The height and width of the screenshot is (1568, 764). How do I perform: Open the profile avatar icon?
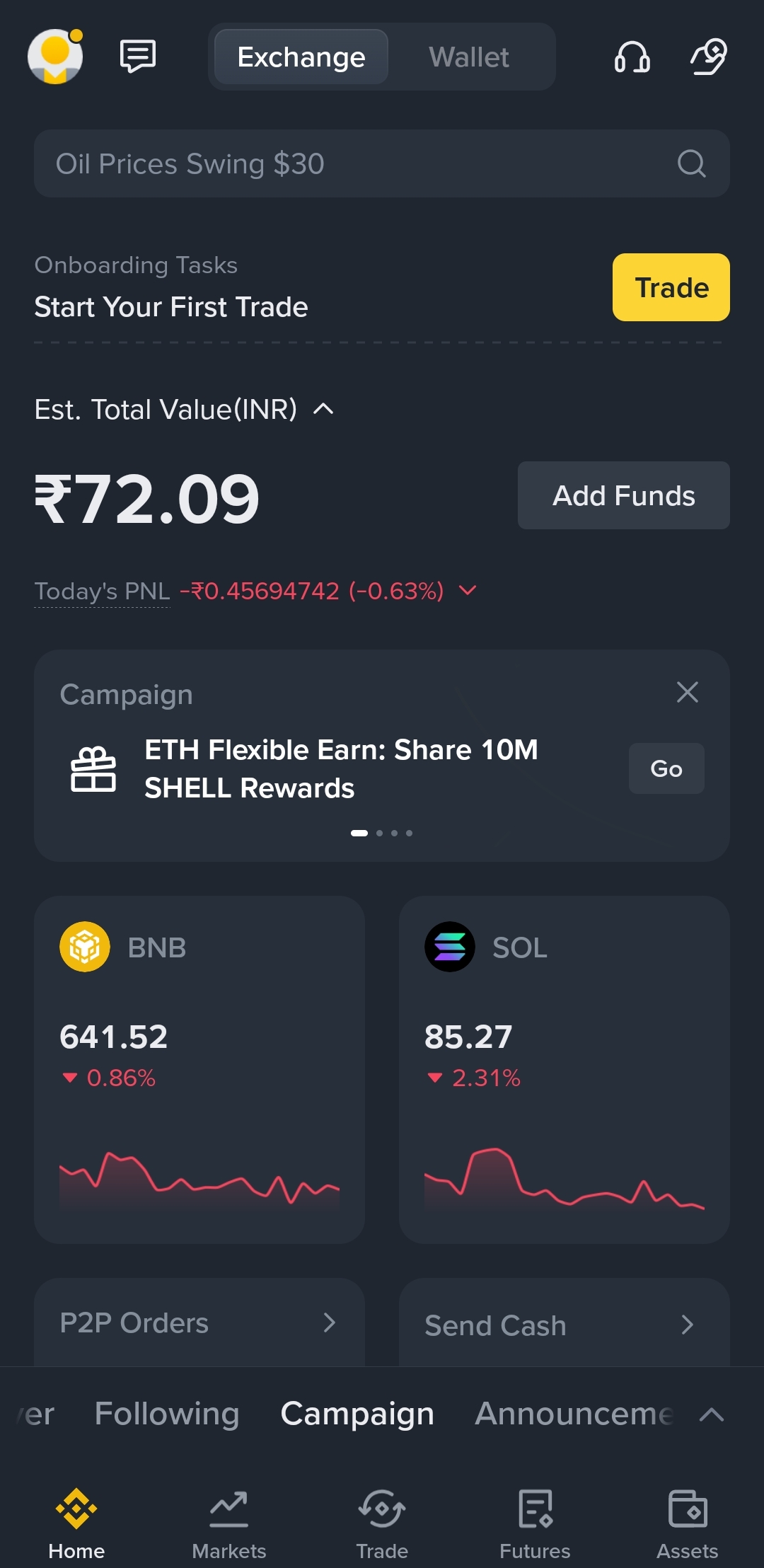(55, 57)
